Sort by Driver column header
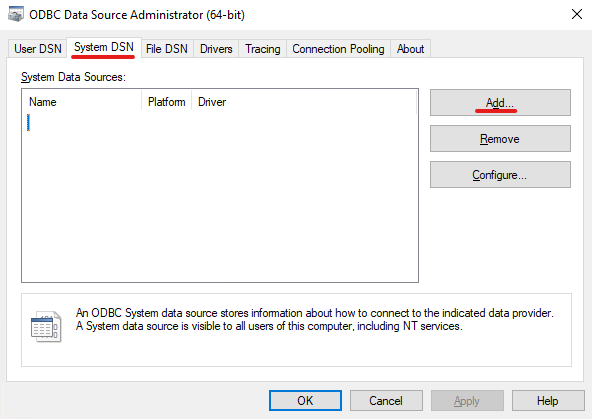This screenshot has width=592, height=419. [304, 102]
